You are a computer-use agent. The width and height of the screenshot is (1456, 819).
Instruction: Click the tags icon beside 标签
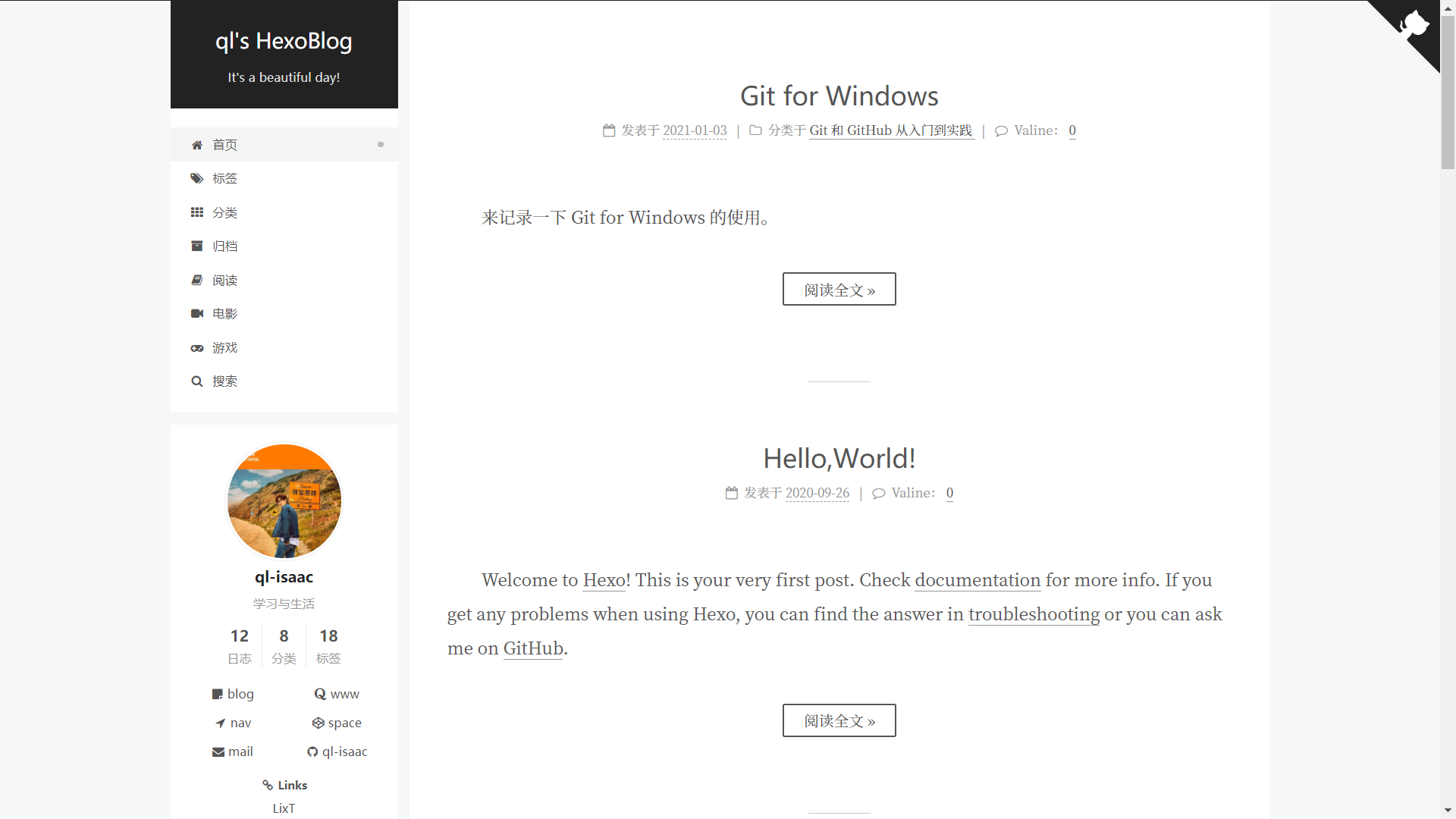coord(197,178)
